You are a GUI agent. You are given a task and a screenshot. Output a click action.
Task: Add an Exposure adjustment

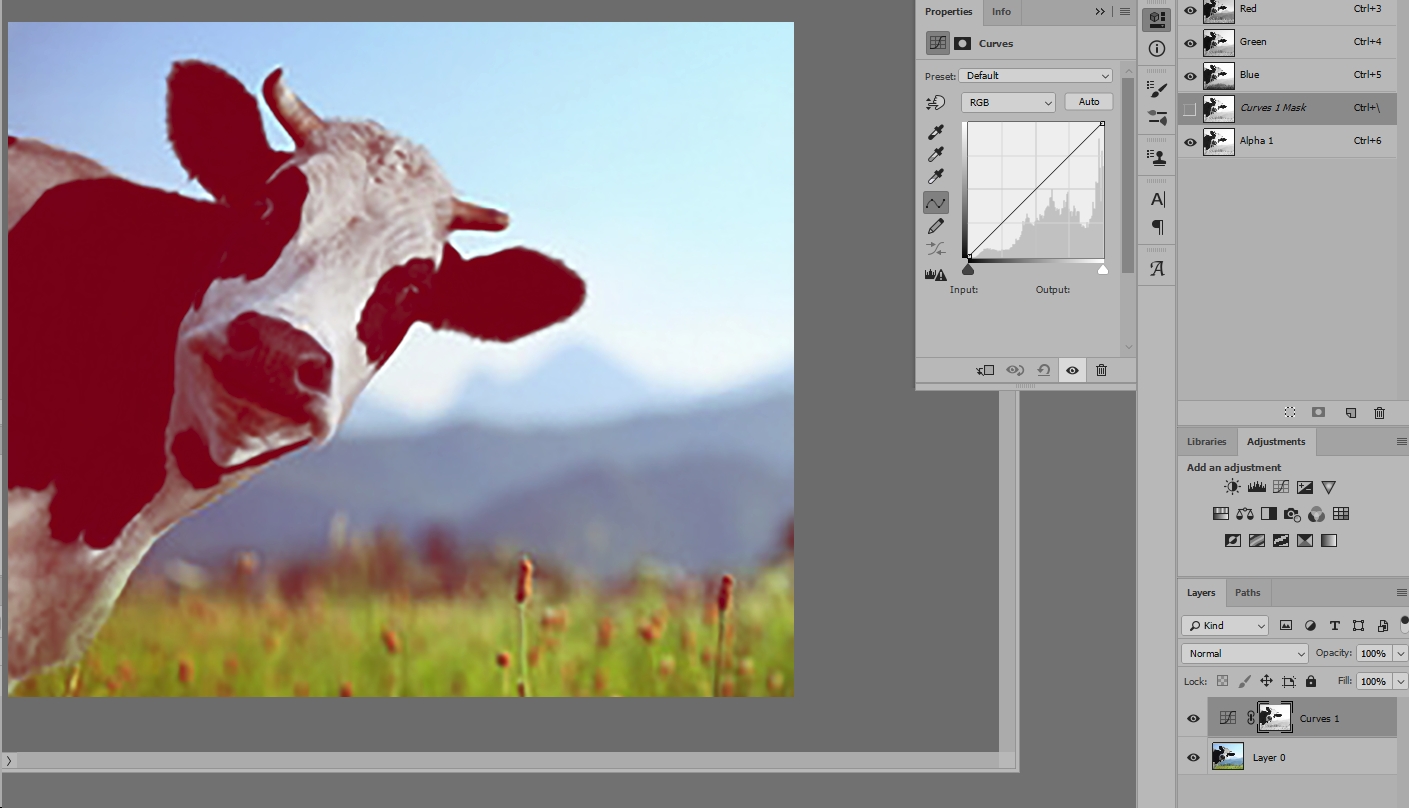tap(1305, 487)
